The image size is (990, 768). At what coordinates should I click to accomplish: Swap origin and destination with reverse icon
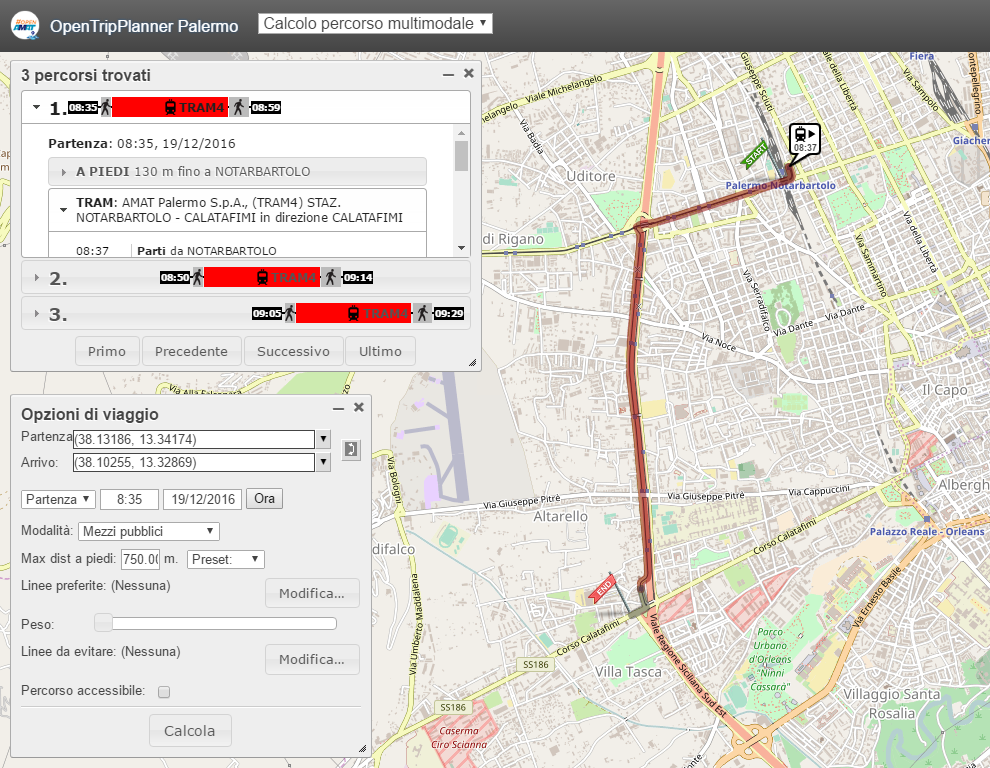(351, 450)
